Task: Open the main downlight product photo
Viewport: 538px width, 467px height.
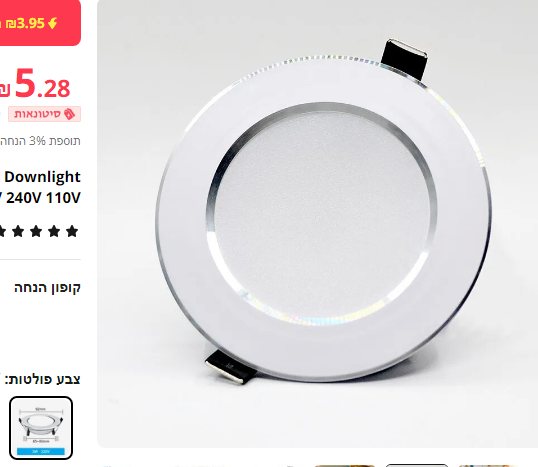Action: point(317,224)
